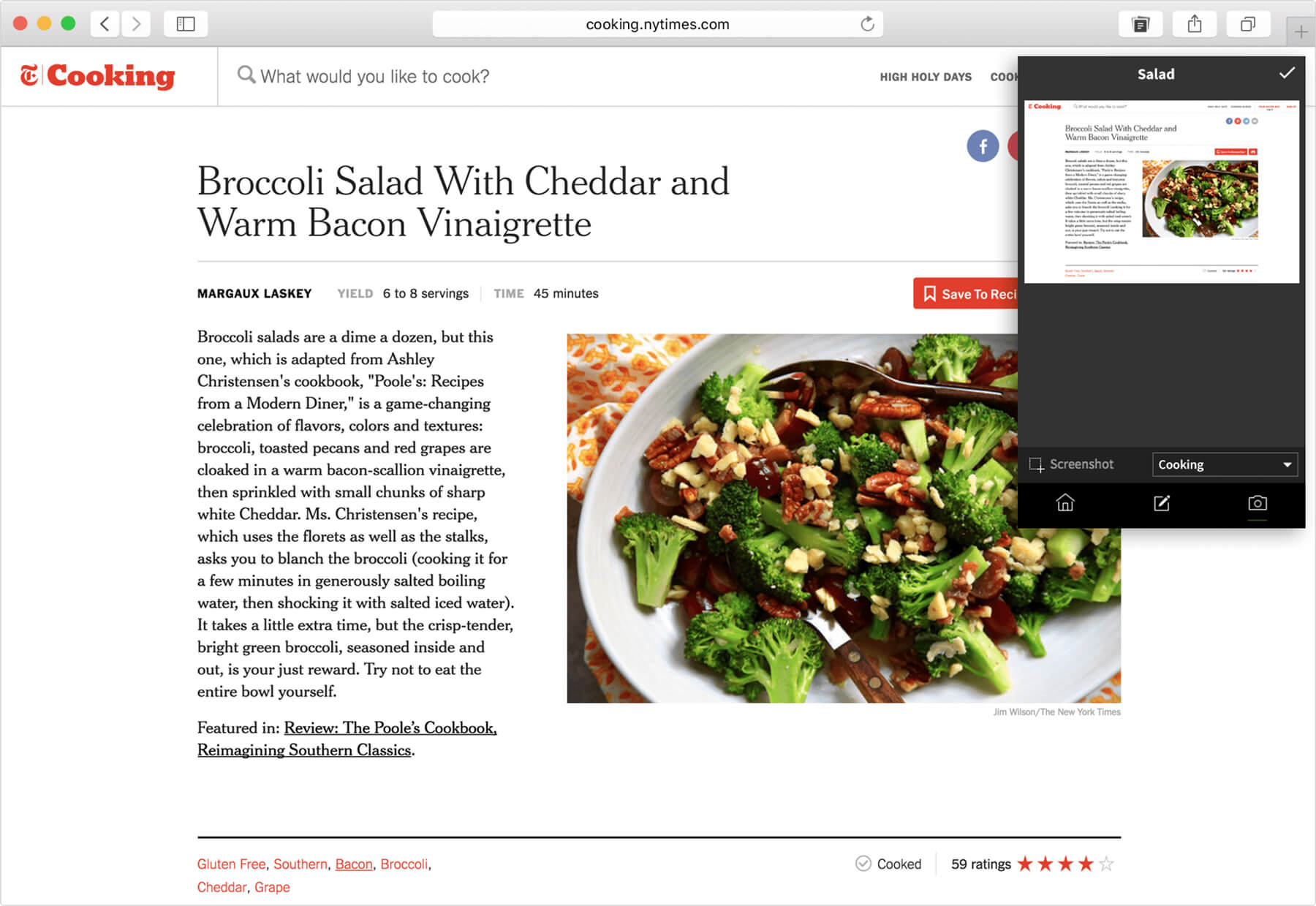Open the HIGH HOLY DAYS menu item
The width and height of the screenshot is (1316, 906).
click(926, 77)
